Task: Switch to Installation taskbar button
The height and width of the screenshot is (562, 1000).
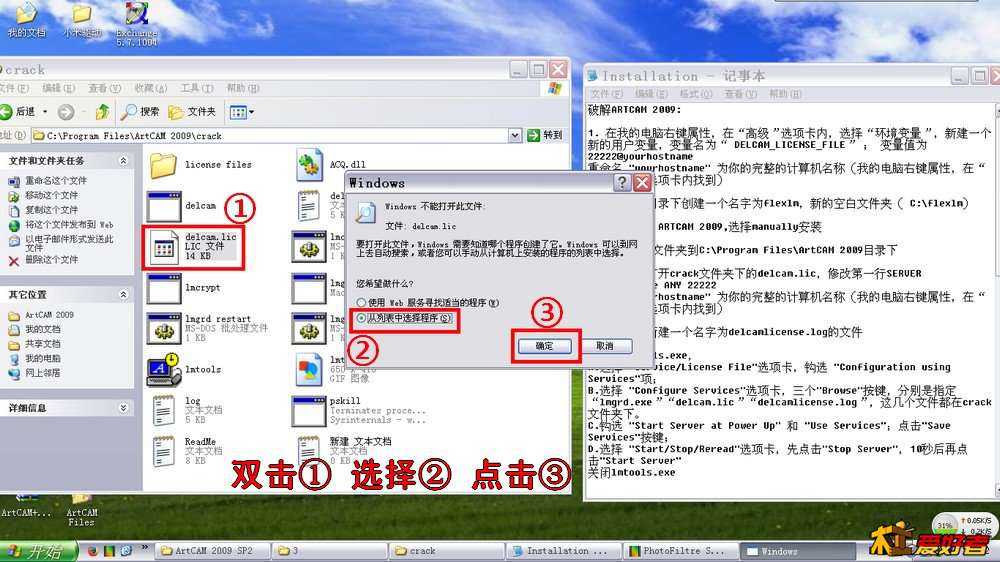Action: (x=564, y=551)
